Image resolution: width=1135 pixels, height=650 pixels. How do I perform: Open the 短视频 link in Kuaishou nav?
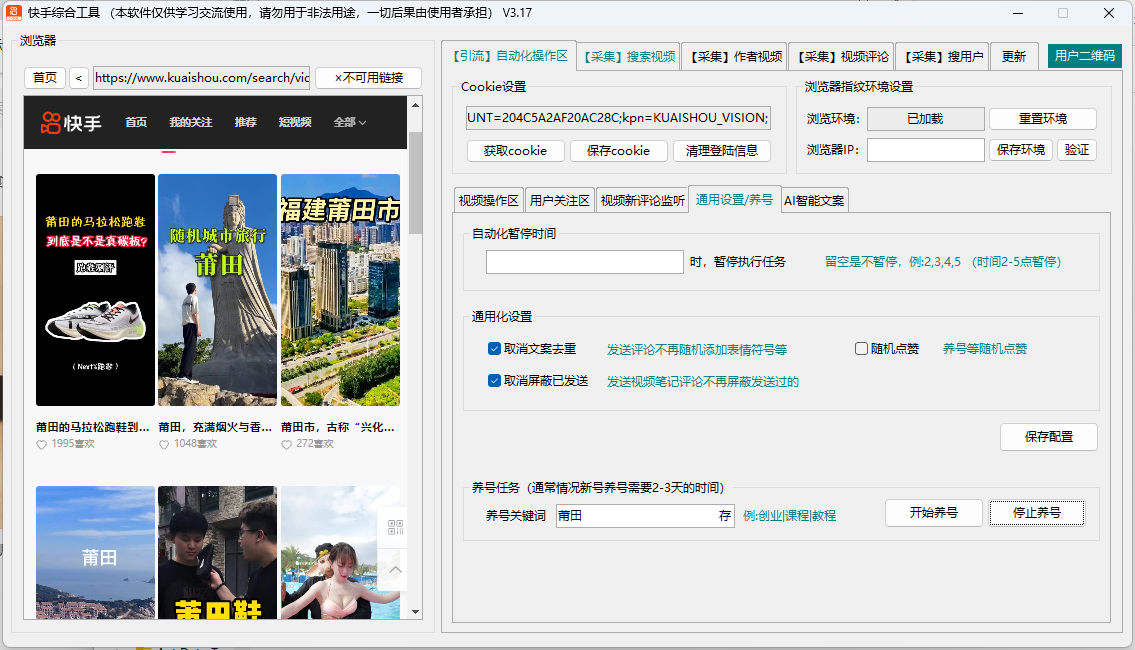pyautogui.click(x=295, y=122)
